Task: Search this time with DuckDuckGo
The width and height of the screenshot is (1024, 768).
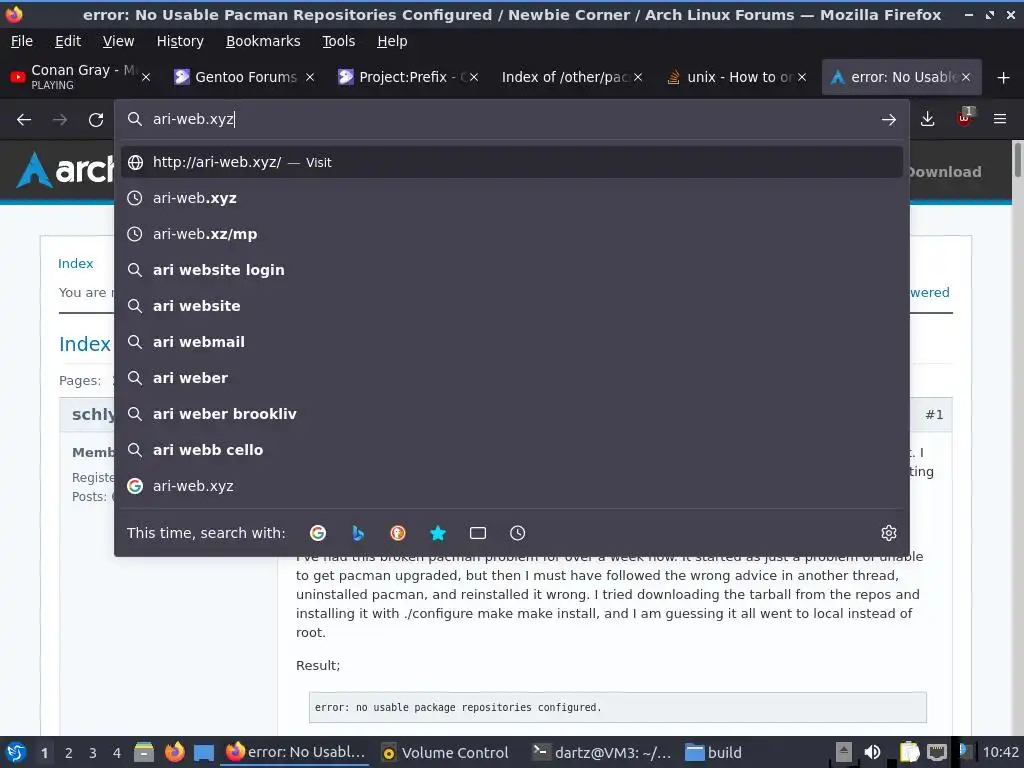Action: click(398, 533)
